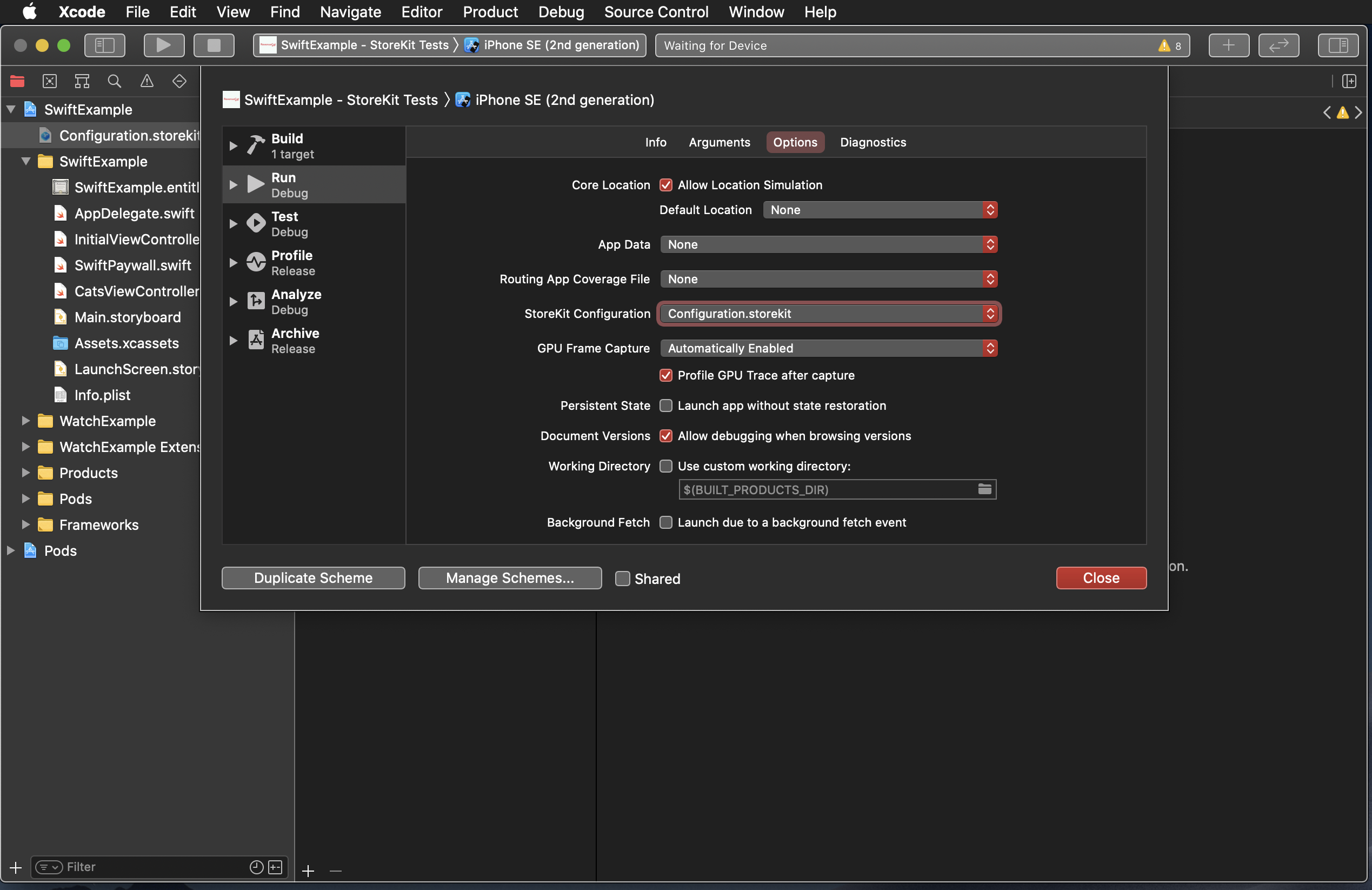Click folder icon in working directory field
1372x890 pixels.
(x=984, y=489)
